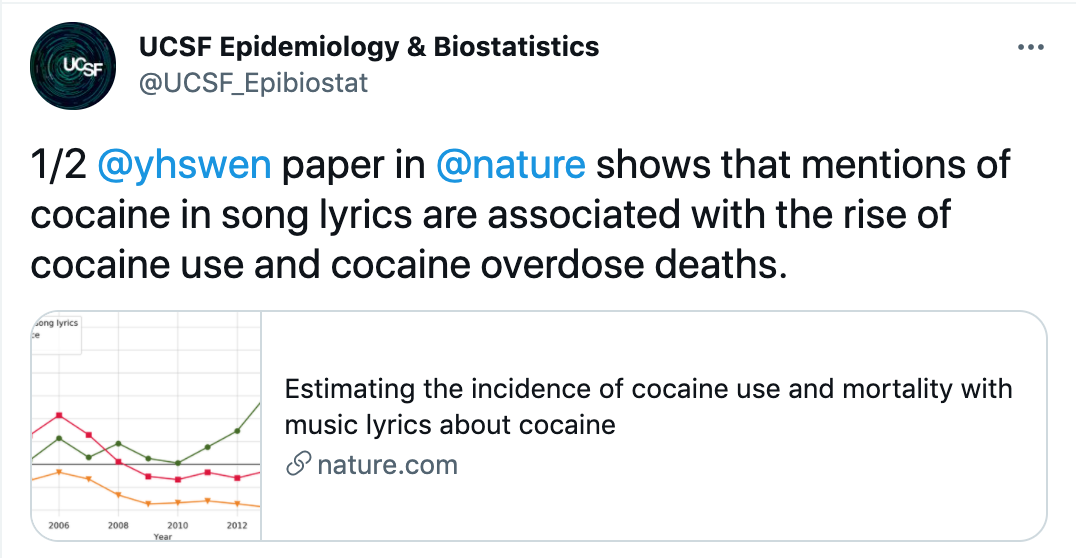This screenshot has height=558, width=1076.
Task: Click the 2008 x-axis label
Action: [118, 525]
